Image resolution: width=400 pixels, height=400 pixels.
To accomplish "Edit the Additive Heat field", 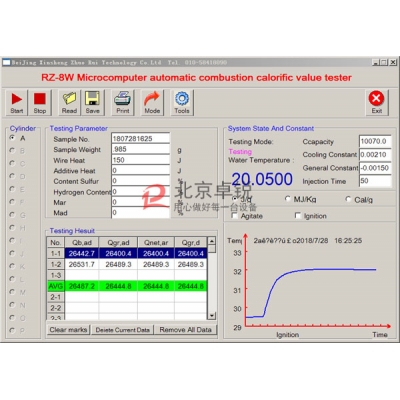I will tap(140, 170).
